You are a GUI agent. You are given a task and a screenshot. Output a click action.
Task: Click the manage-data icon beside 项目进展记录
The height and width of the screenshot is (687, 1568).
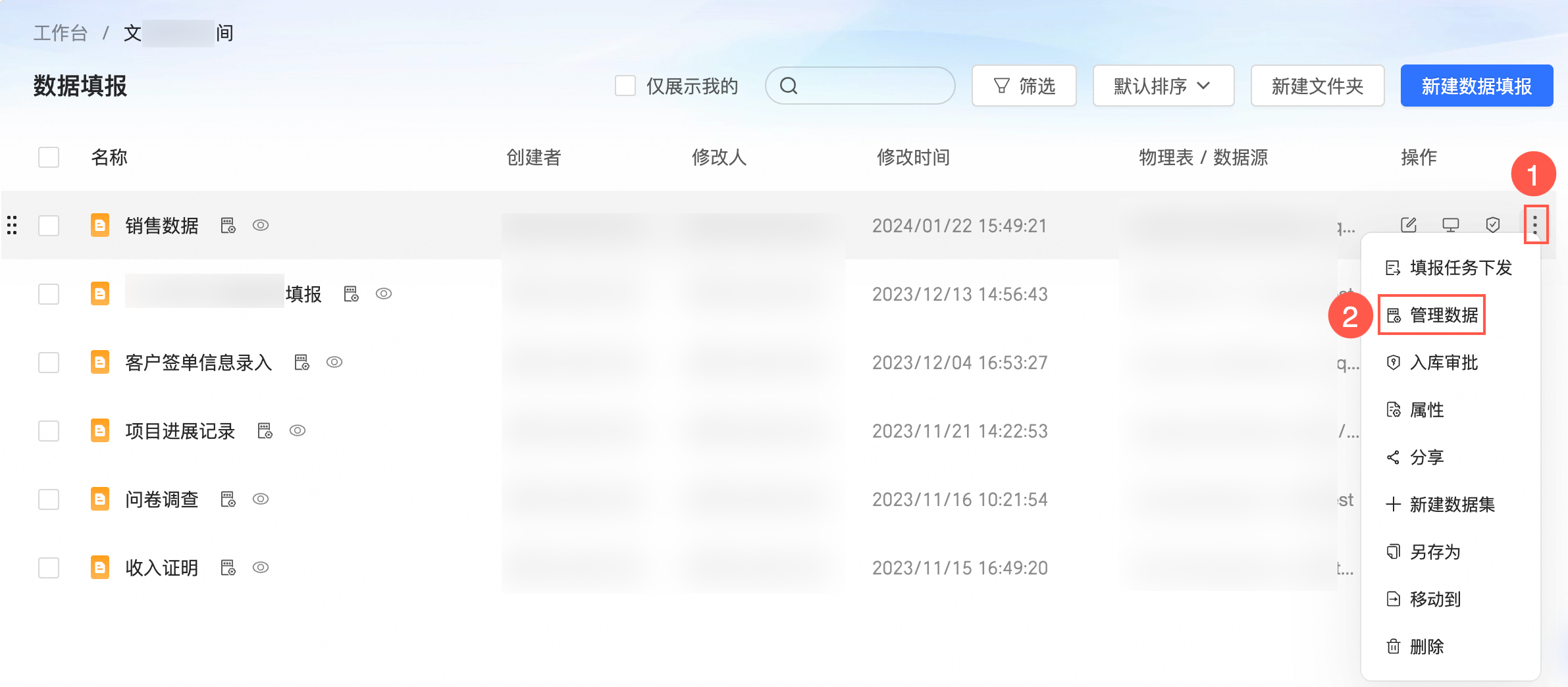coord(265,431)
